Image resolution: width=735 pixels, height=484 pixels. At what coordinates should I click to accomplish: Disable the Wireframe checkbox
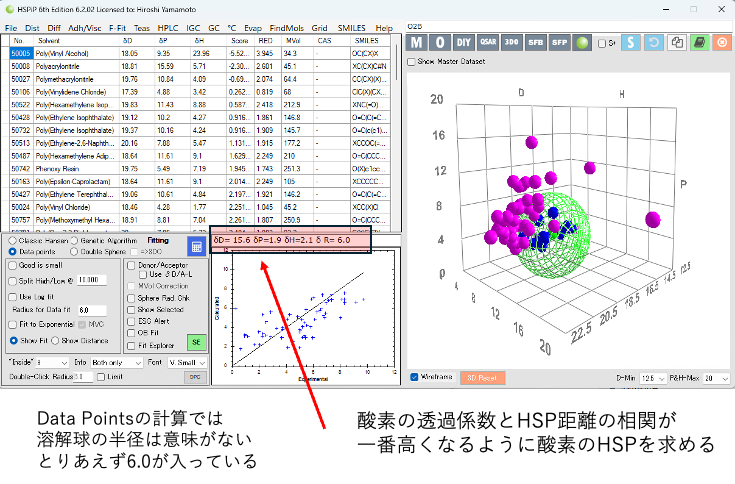point(415,377)
